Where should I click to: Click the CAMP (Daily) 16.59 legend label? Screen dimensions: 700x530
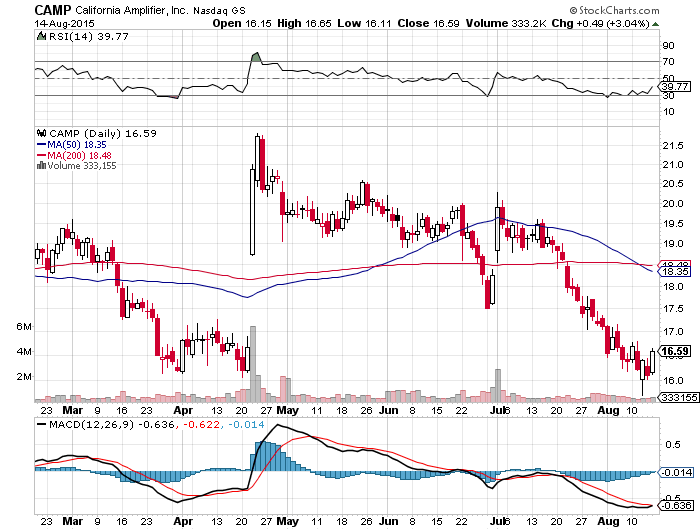(103, 133)
